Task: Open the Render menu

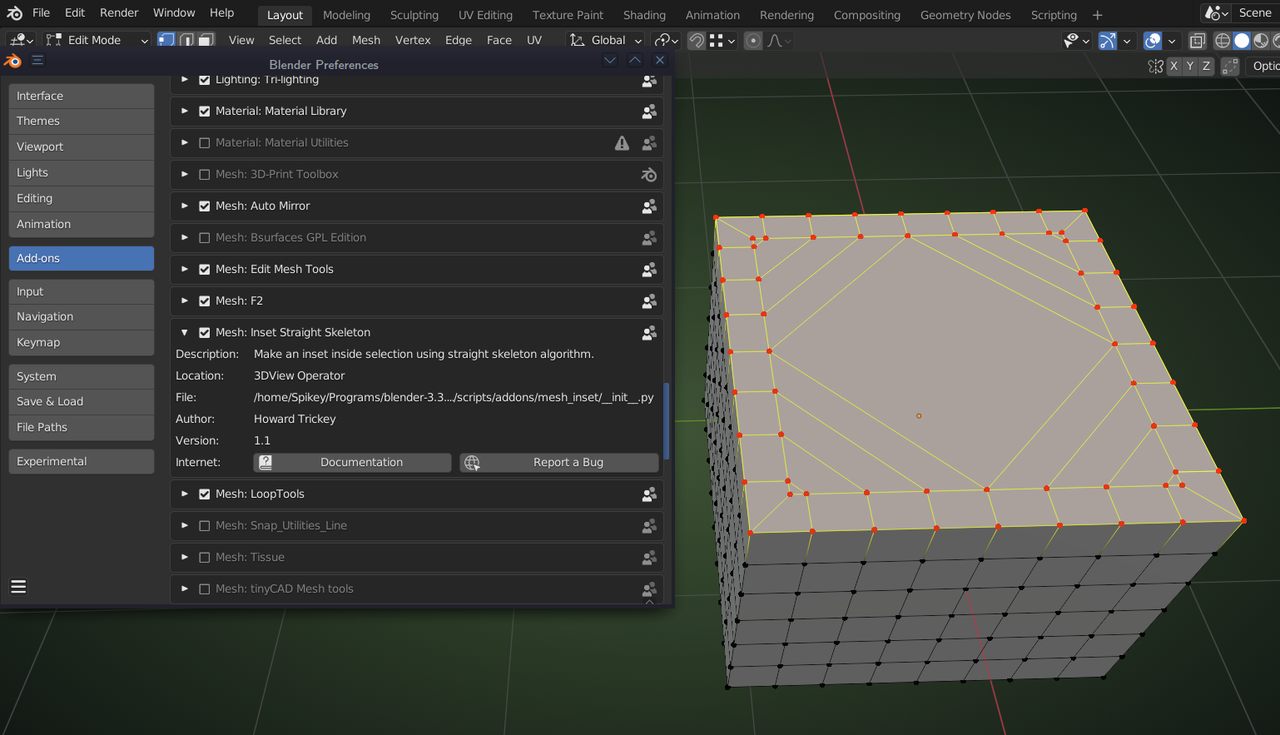Action: pos(119,13)
